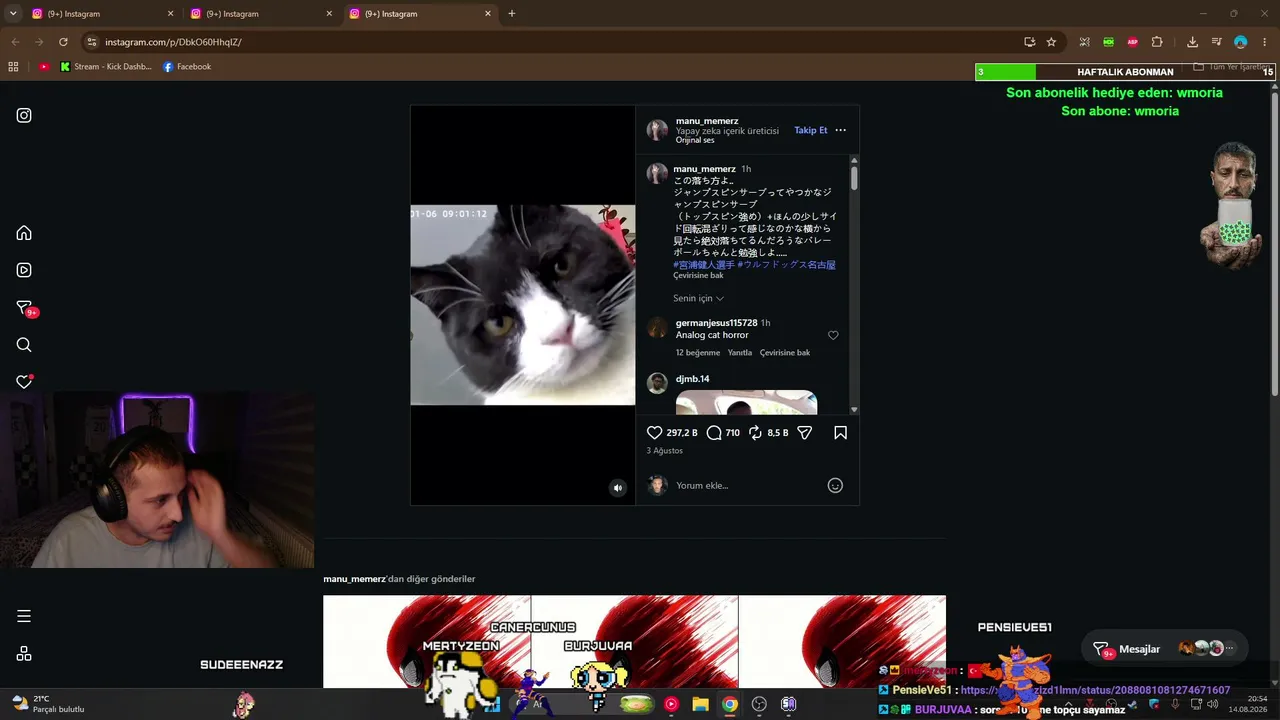Screen dimensions: 1280x720
Task: Click the install app icon in address bar
Action: [x=1029, y=42]
